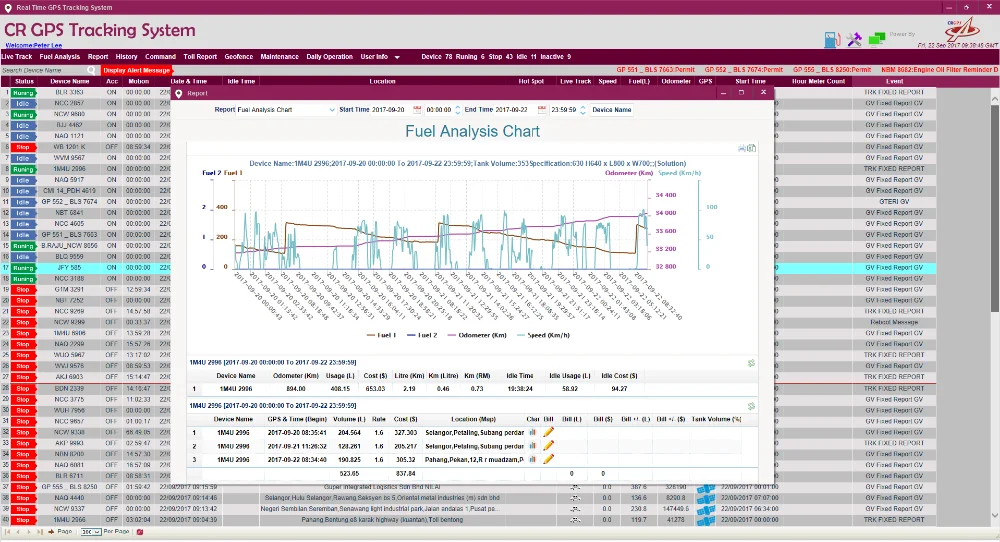Viewport: 1000px width, 542px height.
Task: Click the fuel pump icon in header
Action: pyautogui.click(x=831, y=39)
